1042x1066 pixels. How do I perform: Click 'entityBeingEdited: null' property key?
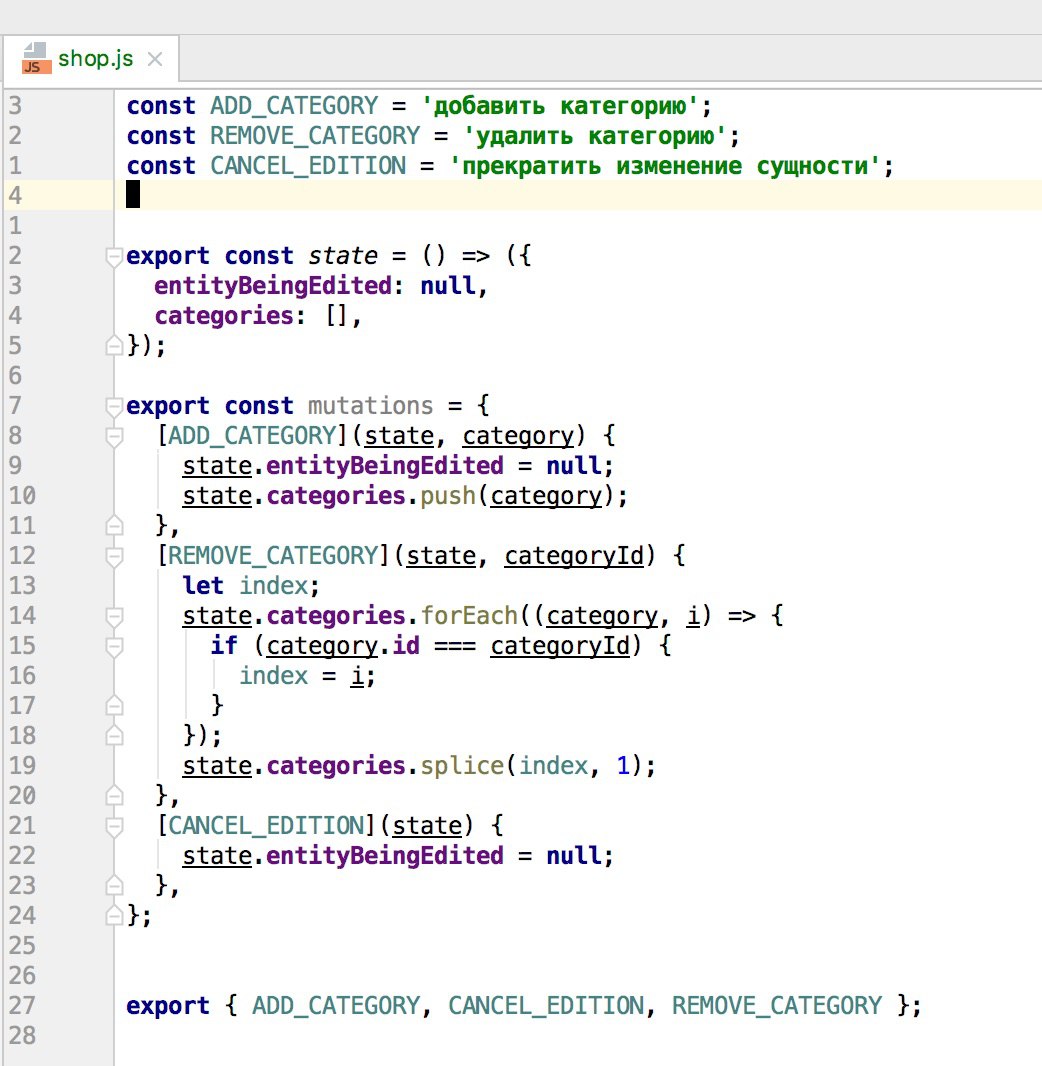(273, 286)
